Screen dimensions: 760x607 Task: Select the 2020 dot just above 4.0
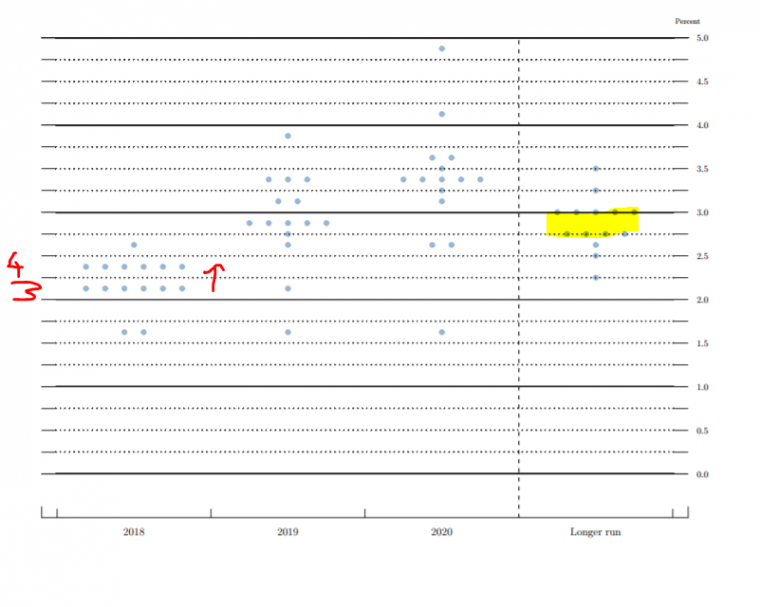pyautogui.click(x=442, y=114)
